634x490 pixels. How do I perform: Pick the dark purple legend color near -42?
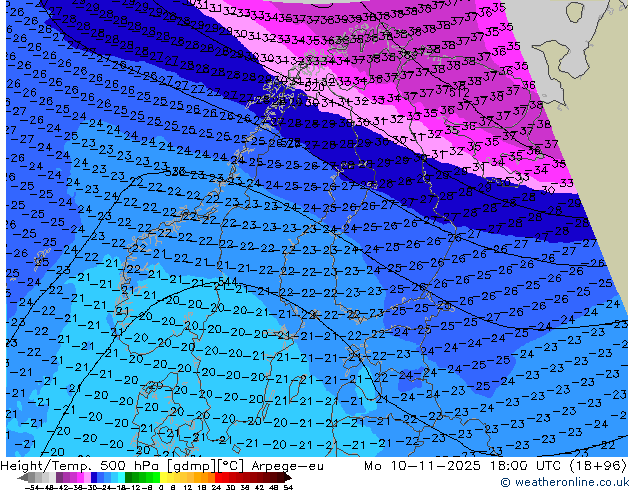tap(59, 478)
